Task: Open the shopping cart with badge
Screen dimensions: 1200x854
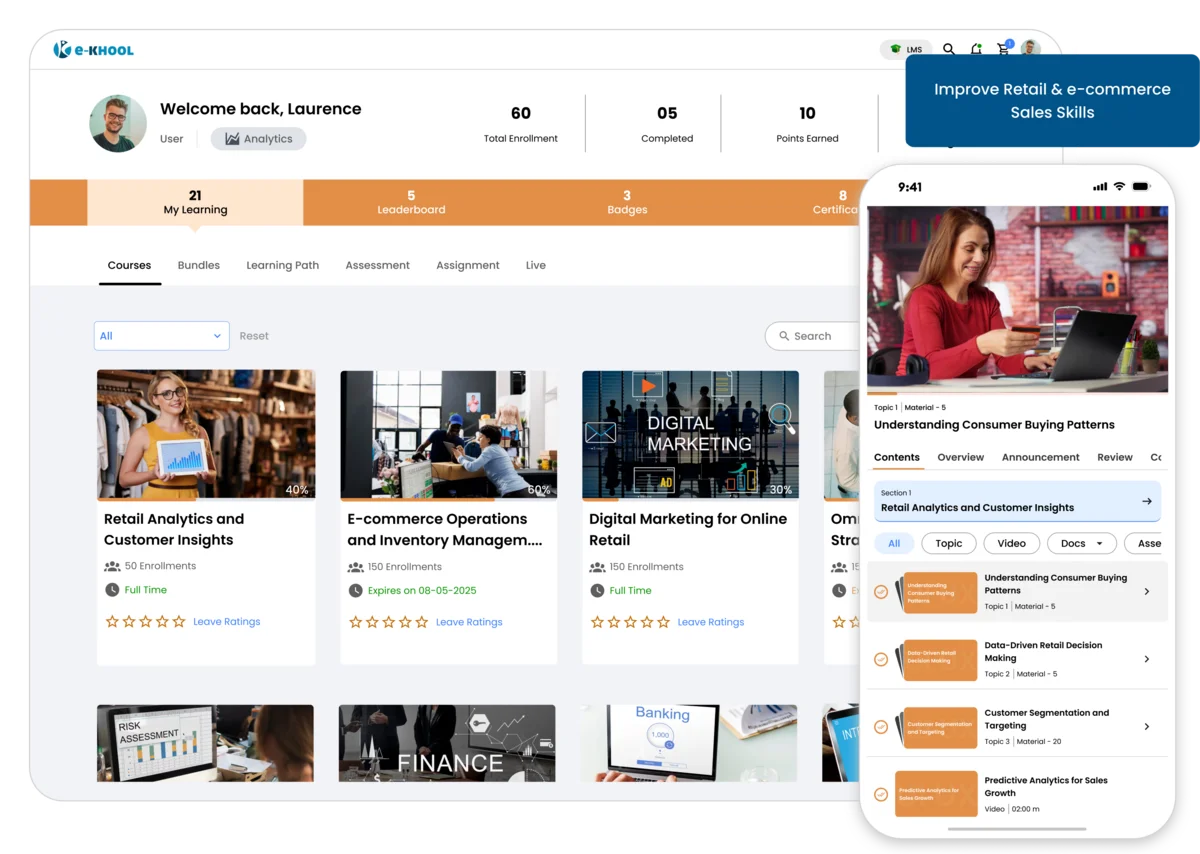Action: coord(1003,48)
